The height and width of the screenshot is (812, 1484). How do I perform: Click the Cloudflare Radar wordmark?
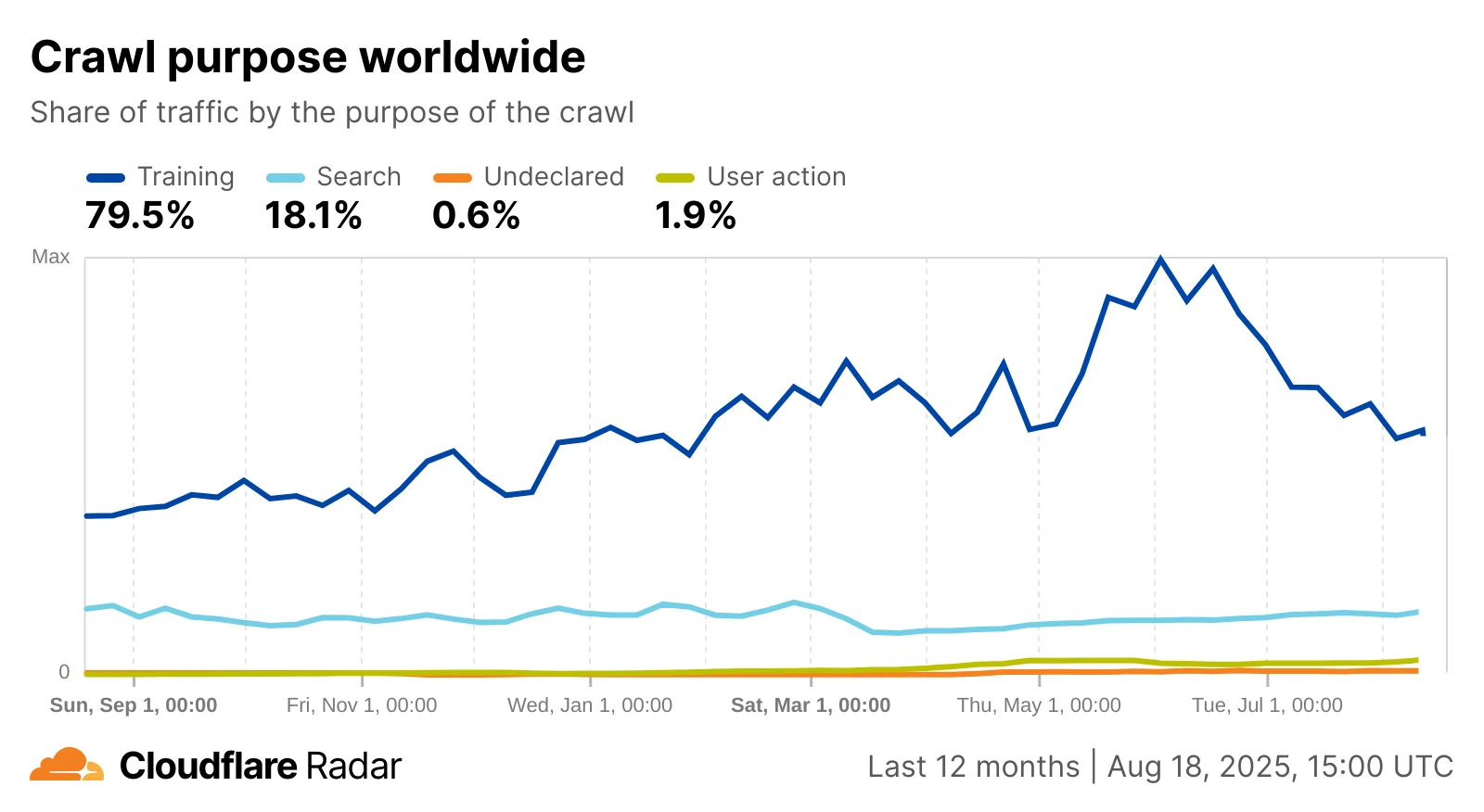261,767
